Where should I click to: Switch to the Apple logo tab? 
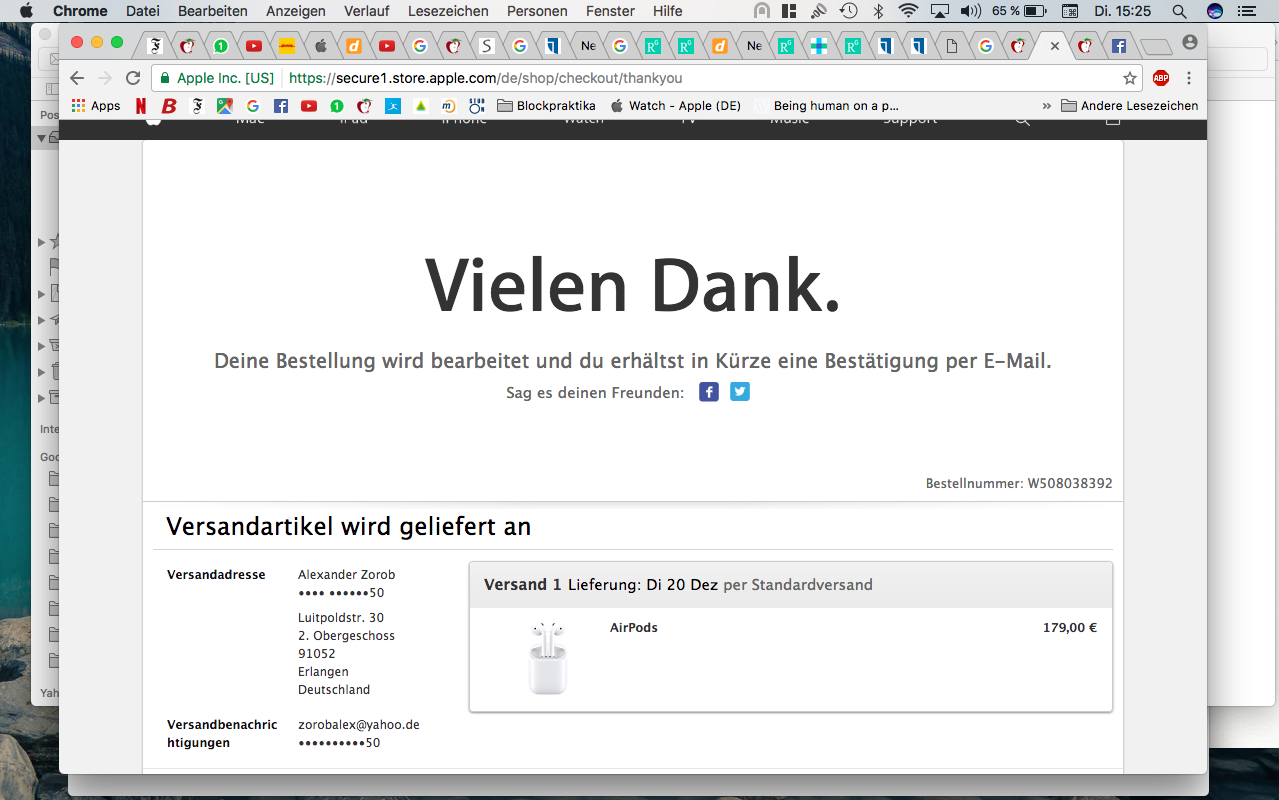[x=320, y=46]
